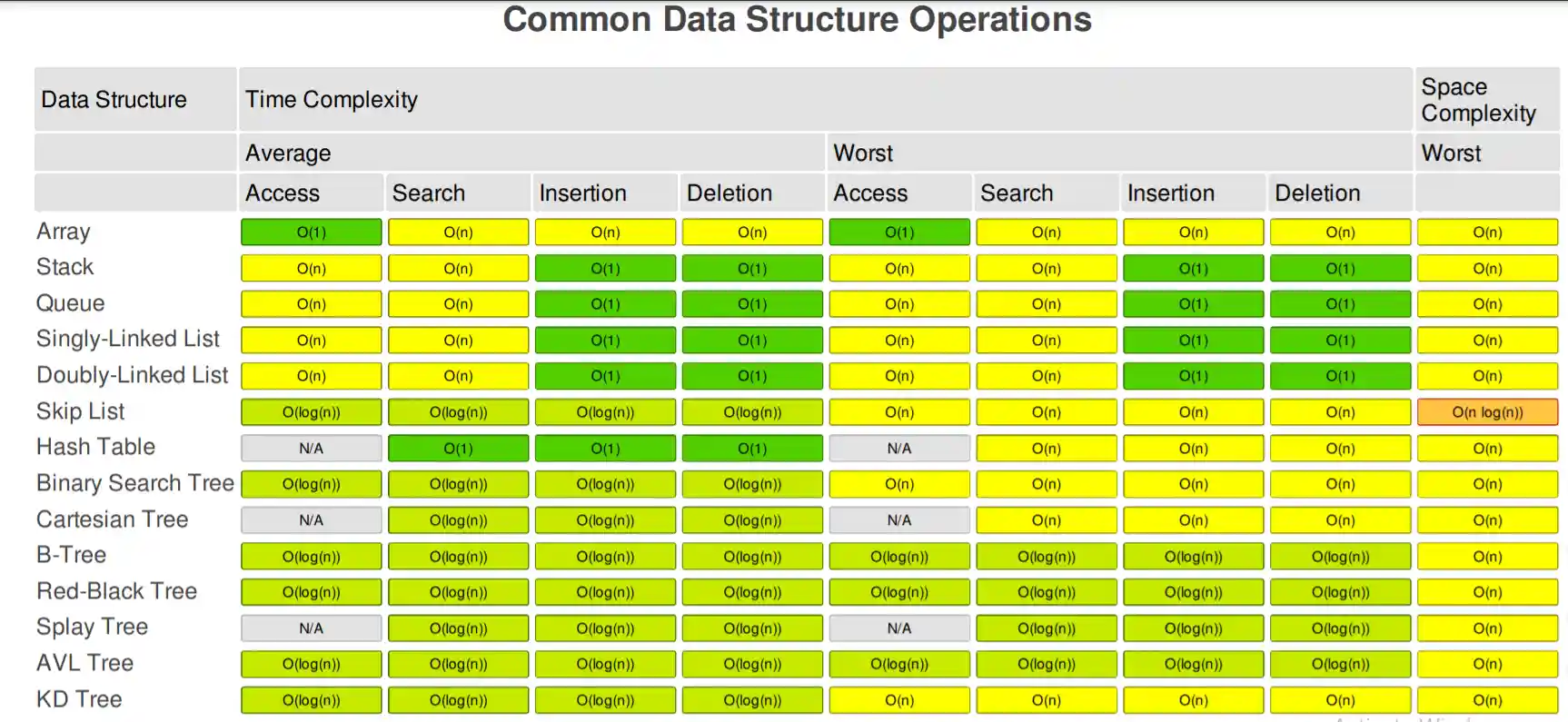Select the Hash Table row label
The image size is (1568, 722).
[95, 447]
